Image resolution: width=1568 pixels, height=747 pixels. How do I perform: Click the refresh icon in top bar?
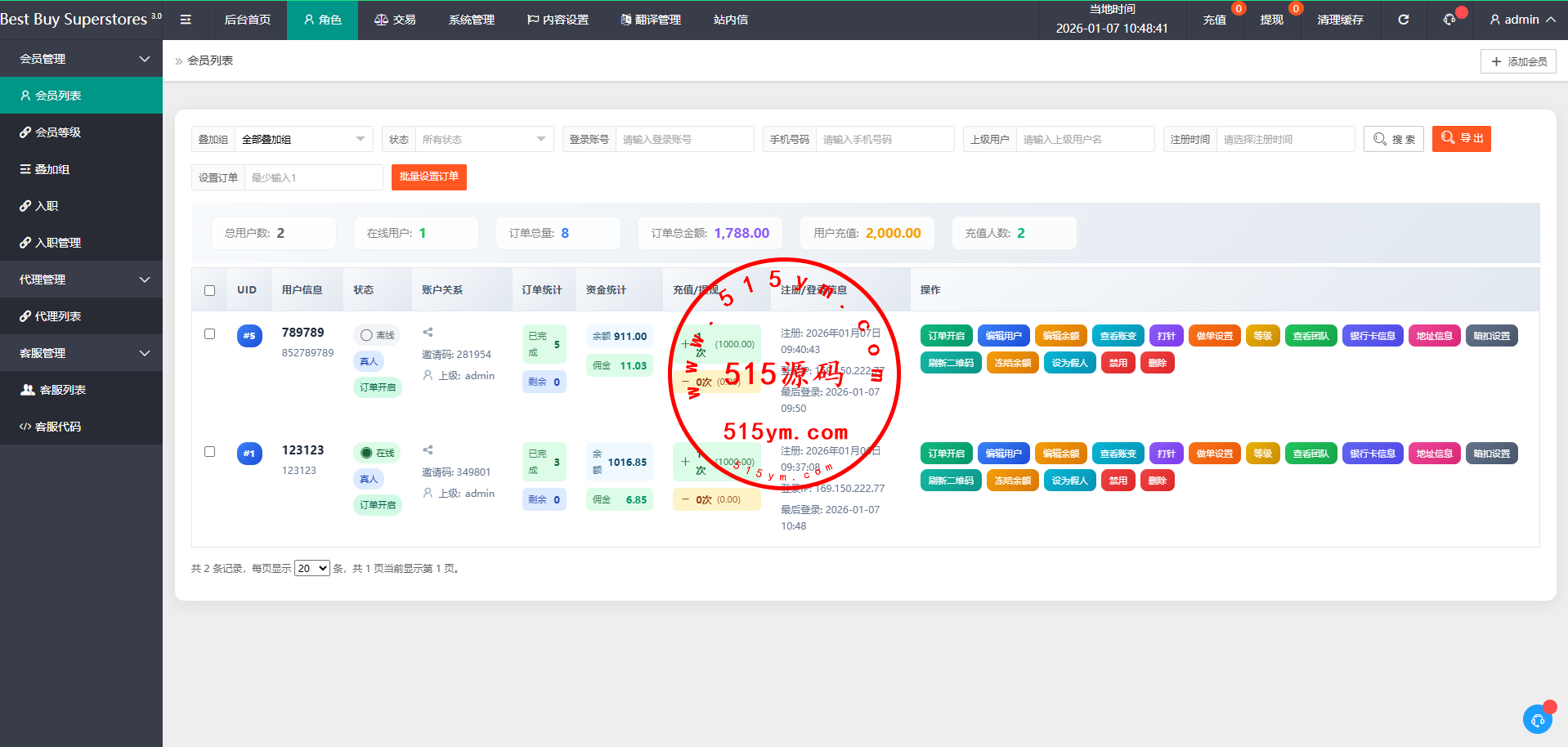click(x=1403, y=20)
